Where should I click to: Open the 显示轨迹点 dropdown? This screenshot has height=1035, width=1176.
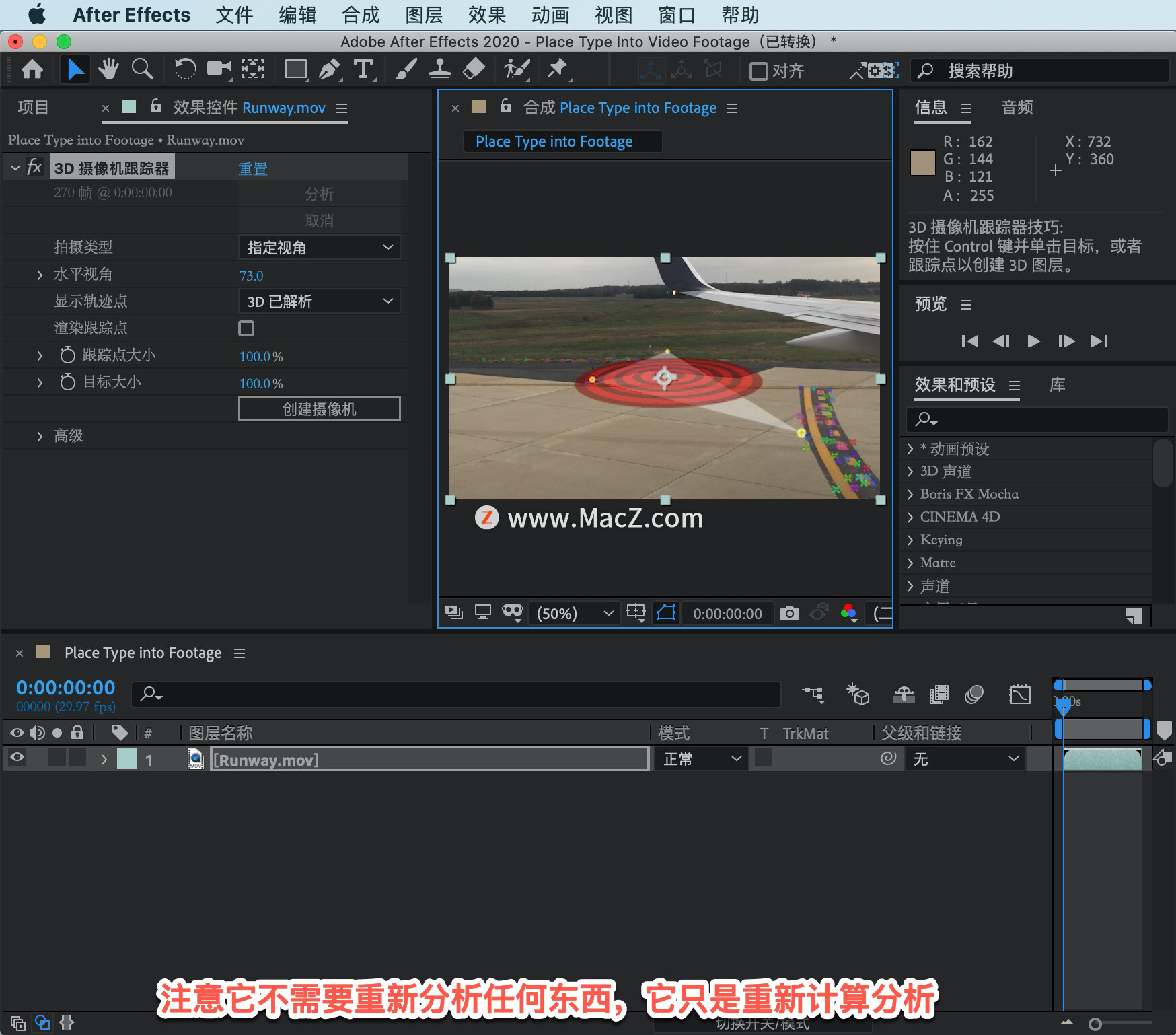pos(320,301)
